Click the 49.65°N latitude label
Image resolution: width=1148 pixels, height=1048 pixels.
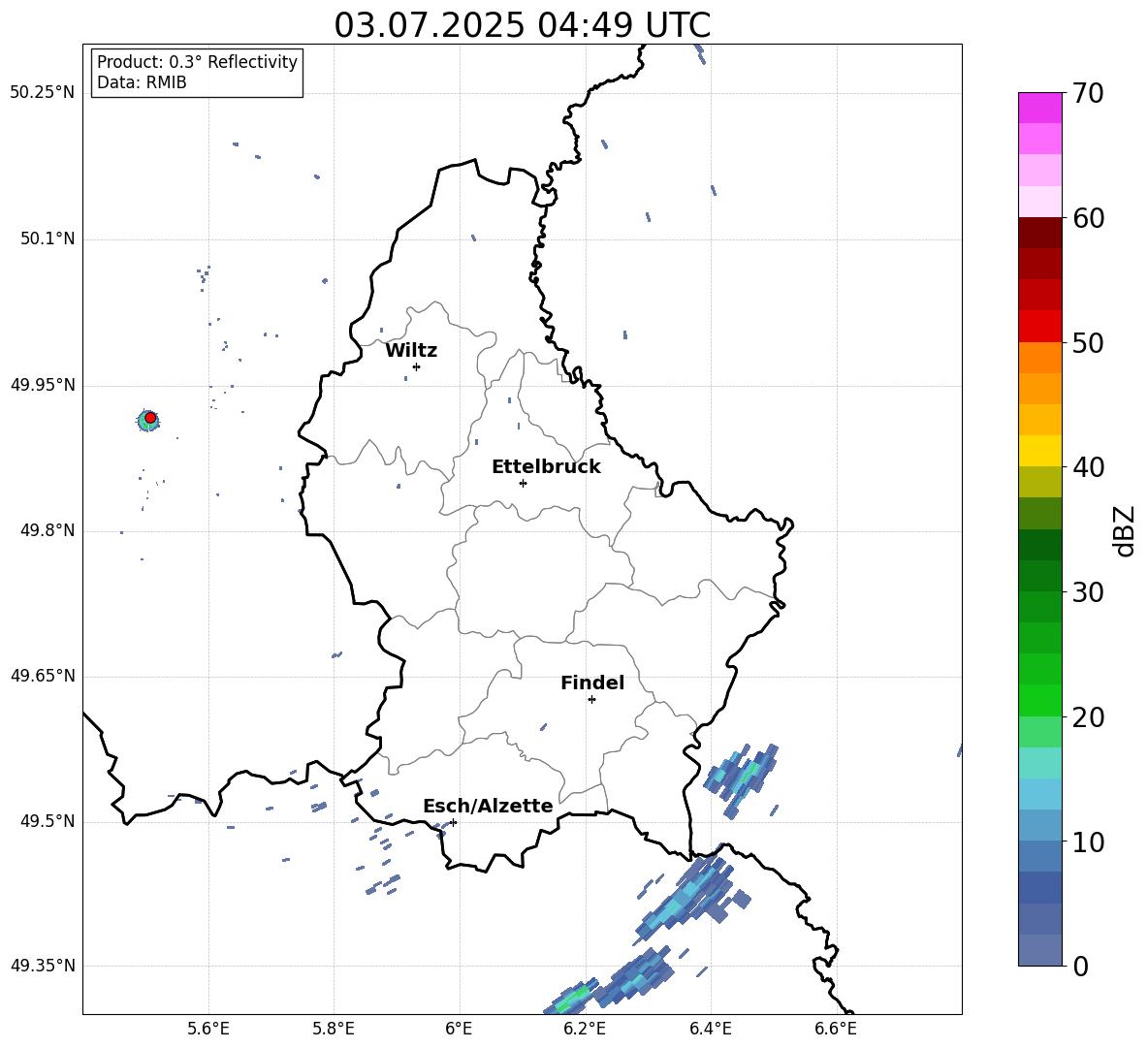coord(43,676)
